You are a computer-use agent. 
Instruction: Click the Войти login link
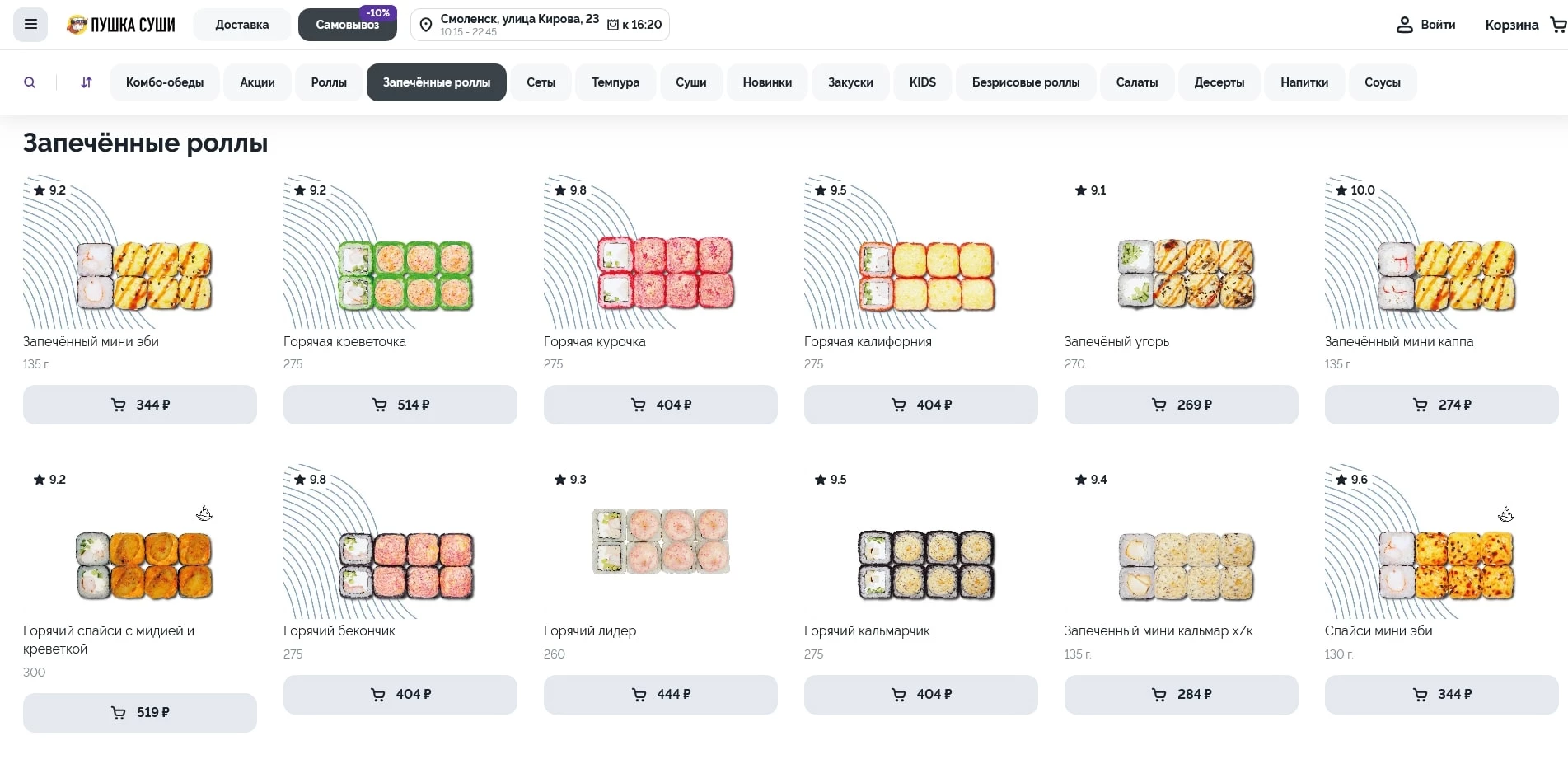(x=1438, y=25)
